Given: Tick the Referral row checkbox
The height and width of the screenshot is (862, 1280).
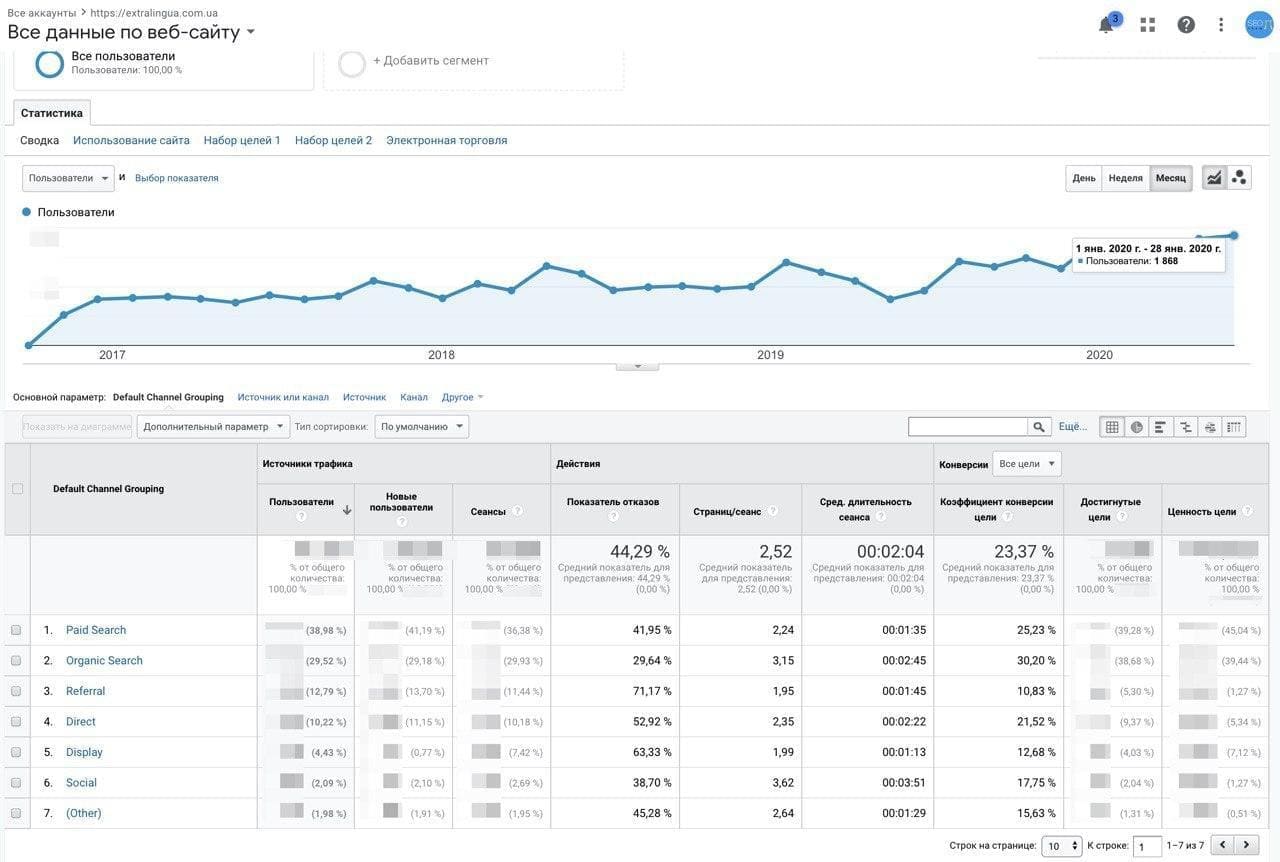Looking at the screenshot, I should coord(16,691).
